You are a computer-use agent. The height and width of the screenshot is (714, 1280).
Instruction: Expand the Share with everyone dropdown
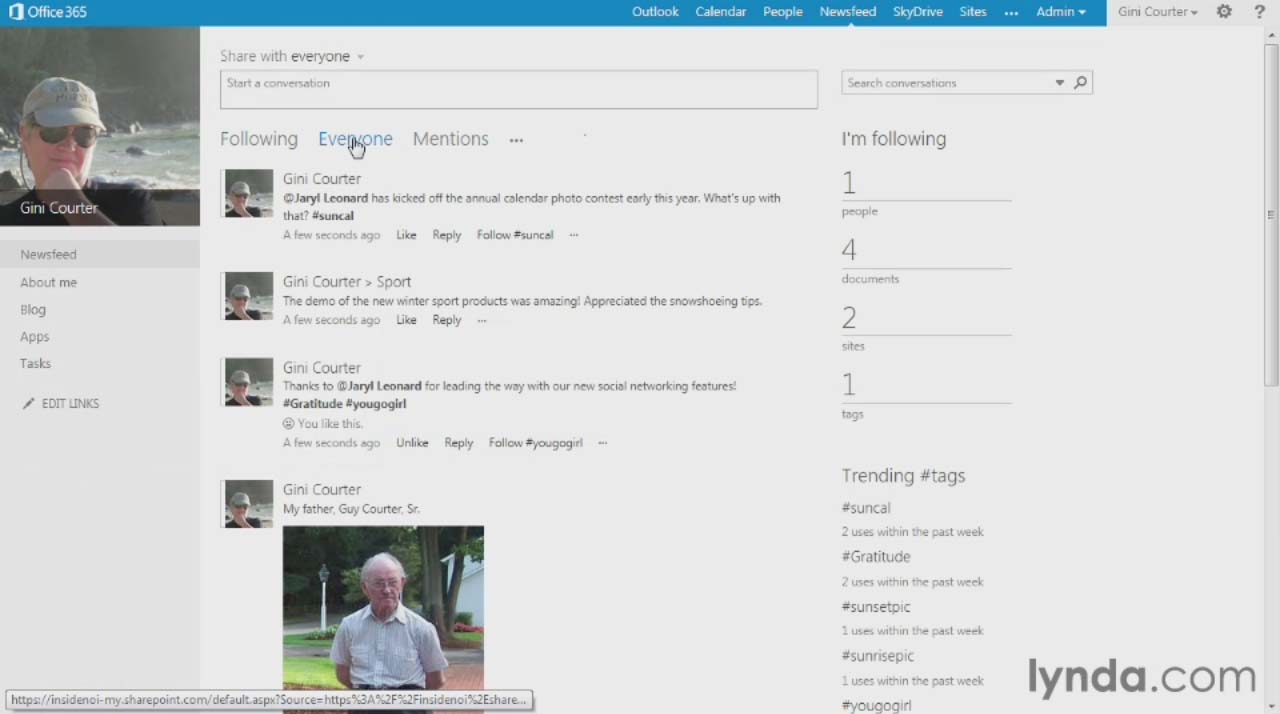click(x=360, y=57)
